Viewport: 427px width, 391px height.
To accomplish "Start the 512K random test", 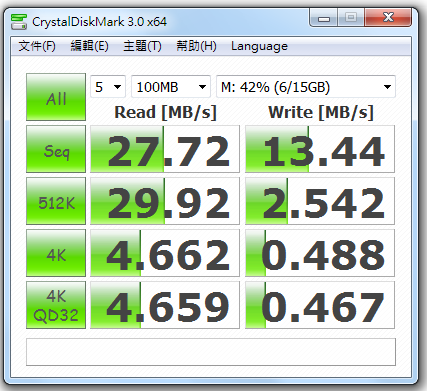I will [x=56, y=201].
